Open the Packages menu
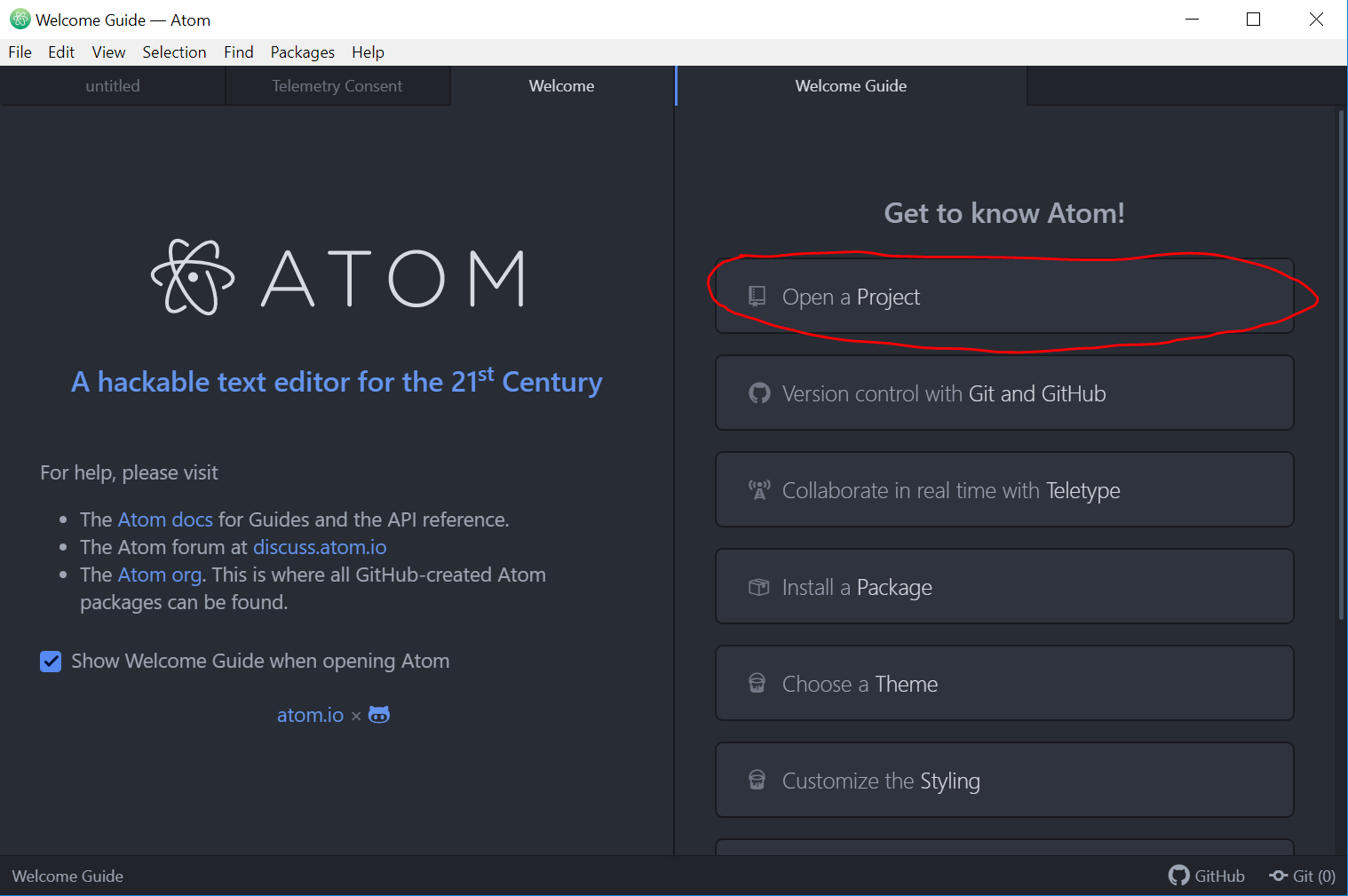This screenshot has height=896, width=1348. 303,52
